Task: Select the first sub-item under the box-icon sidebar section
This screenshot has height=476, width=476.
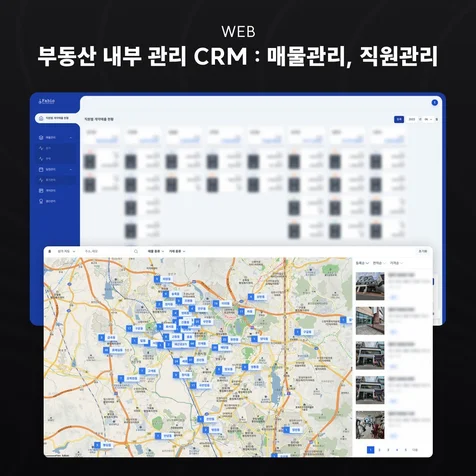Action: coord(55,148)
